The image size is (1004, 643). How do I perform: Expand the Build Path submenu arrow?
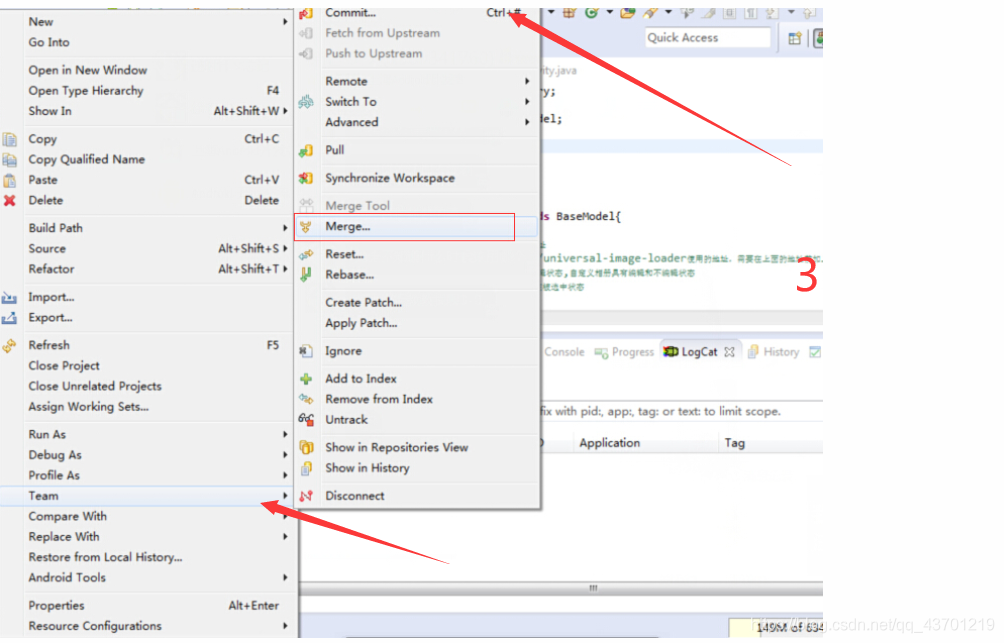[x=285, y=228]
